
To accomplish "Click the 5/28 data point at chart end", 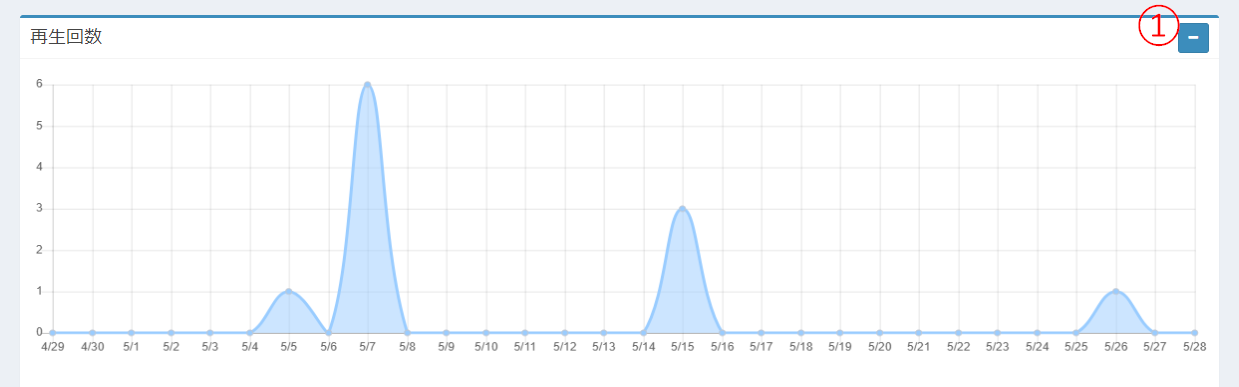I will [1194, 332].
